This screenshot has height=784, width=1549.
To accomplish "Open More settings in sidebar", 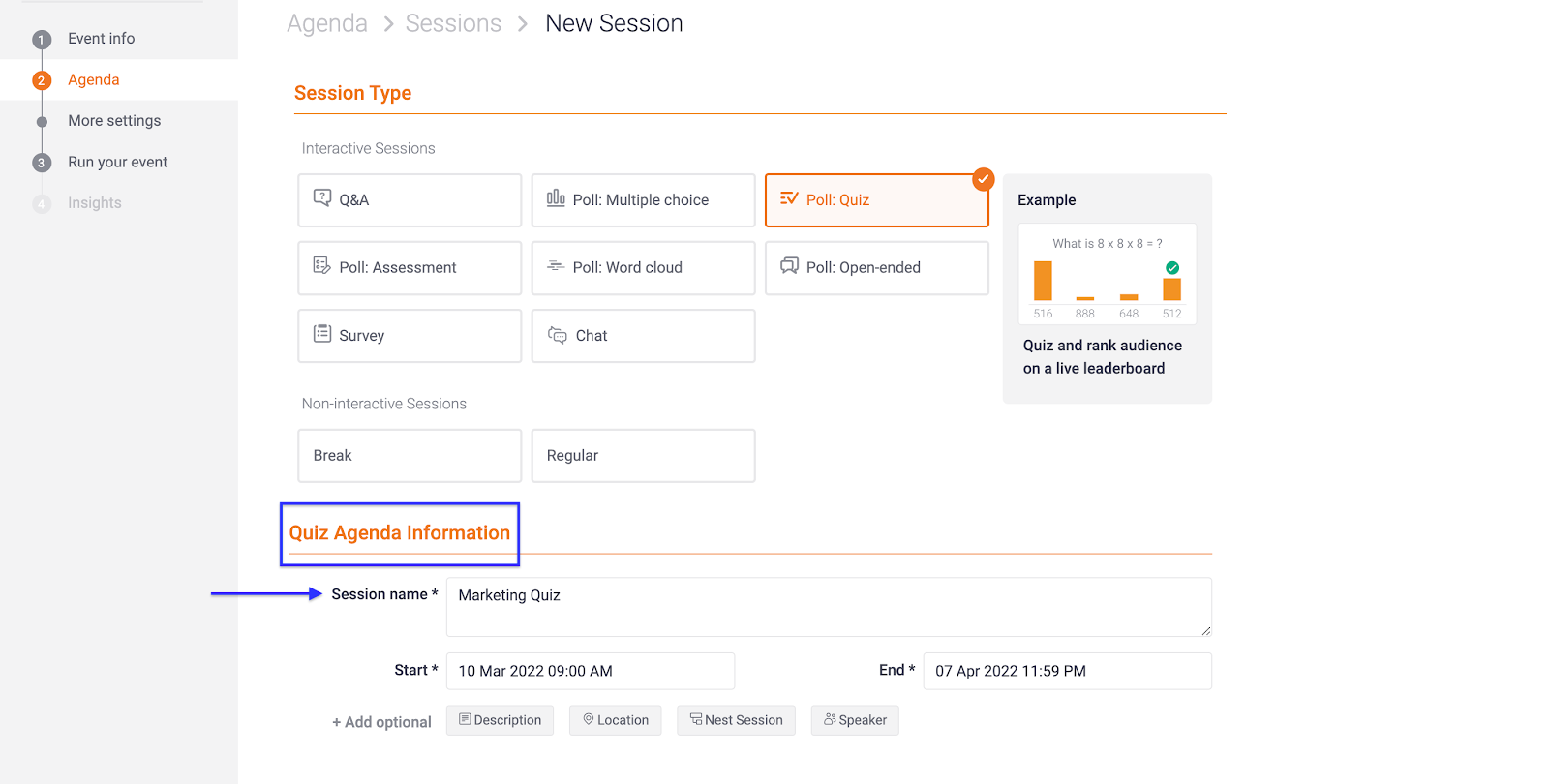I will [114, 121].
